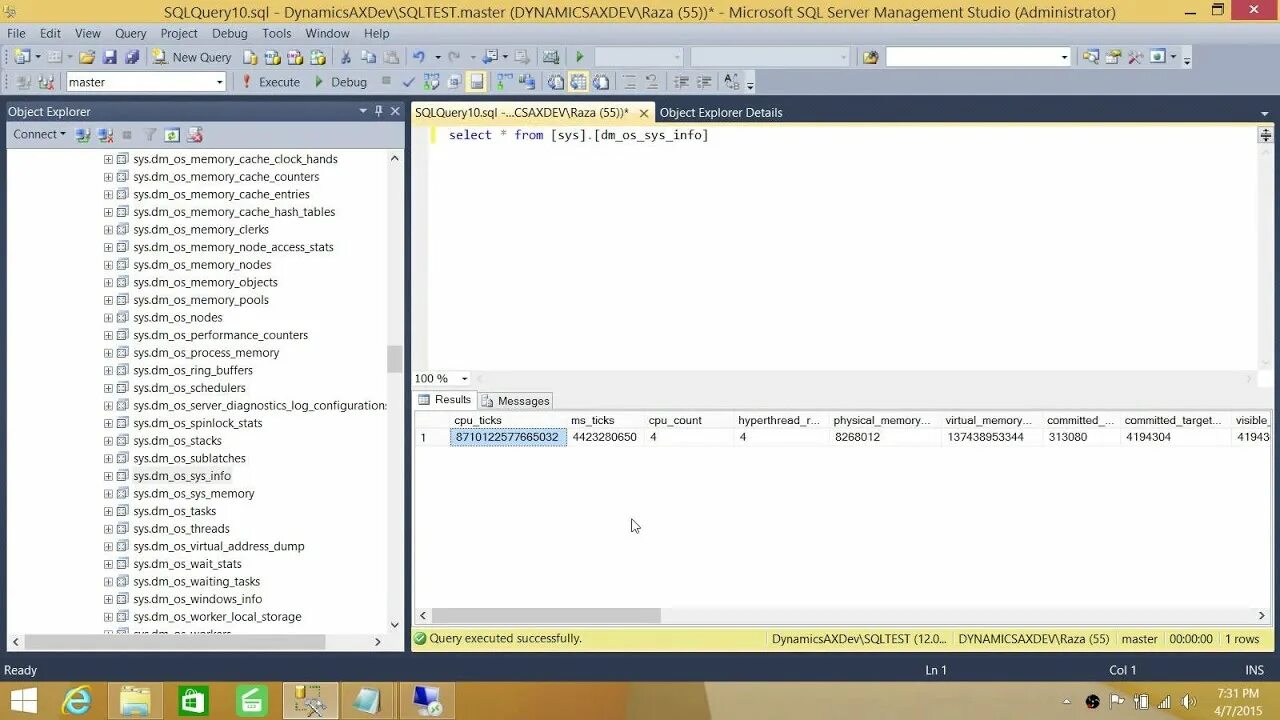Open the File menu
This screenshot has width=1280, height=720.
point(16,33)
